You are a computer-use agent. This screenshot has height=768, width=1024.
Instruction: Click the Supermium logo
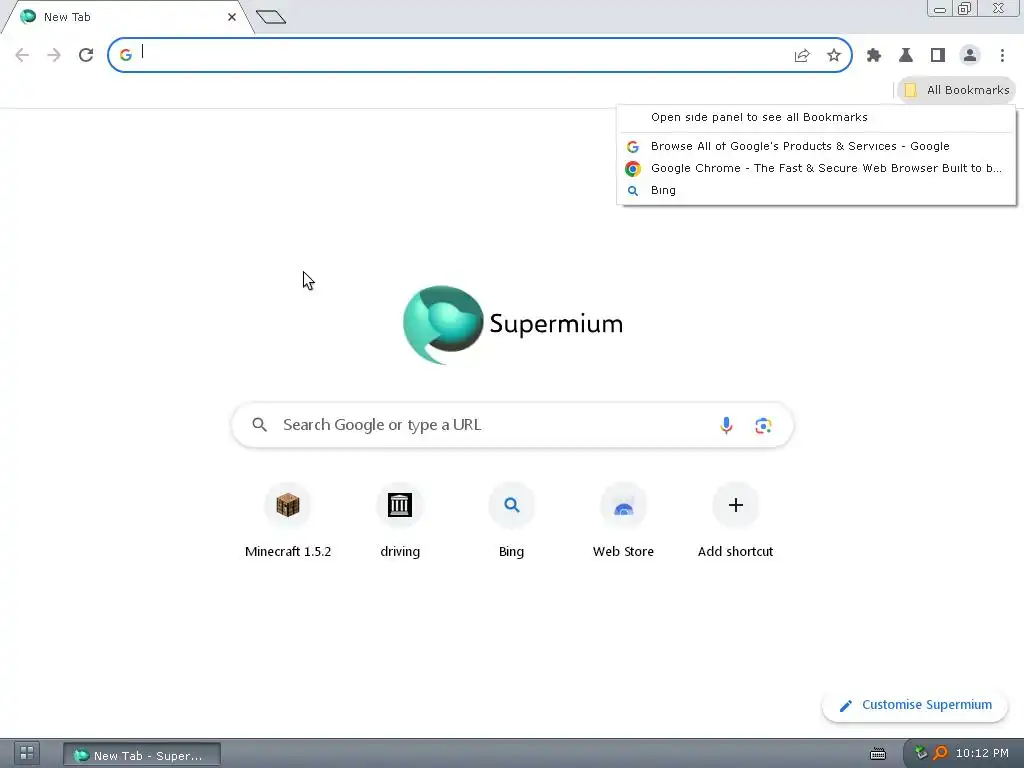coord(513,325)
